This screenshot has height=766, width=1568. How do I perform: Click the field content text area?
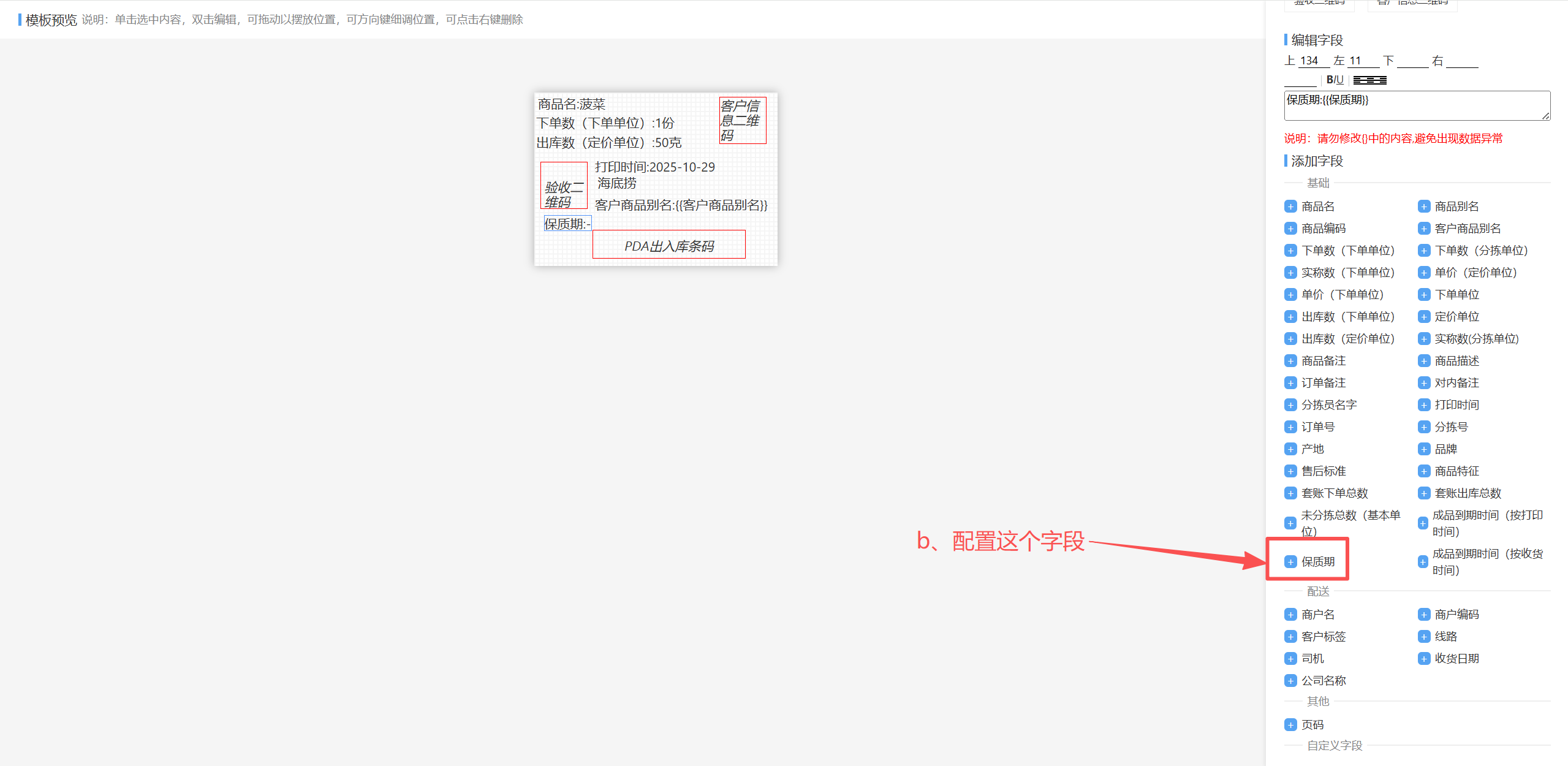coord(1416,106)
